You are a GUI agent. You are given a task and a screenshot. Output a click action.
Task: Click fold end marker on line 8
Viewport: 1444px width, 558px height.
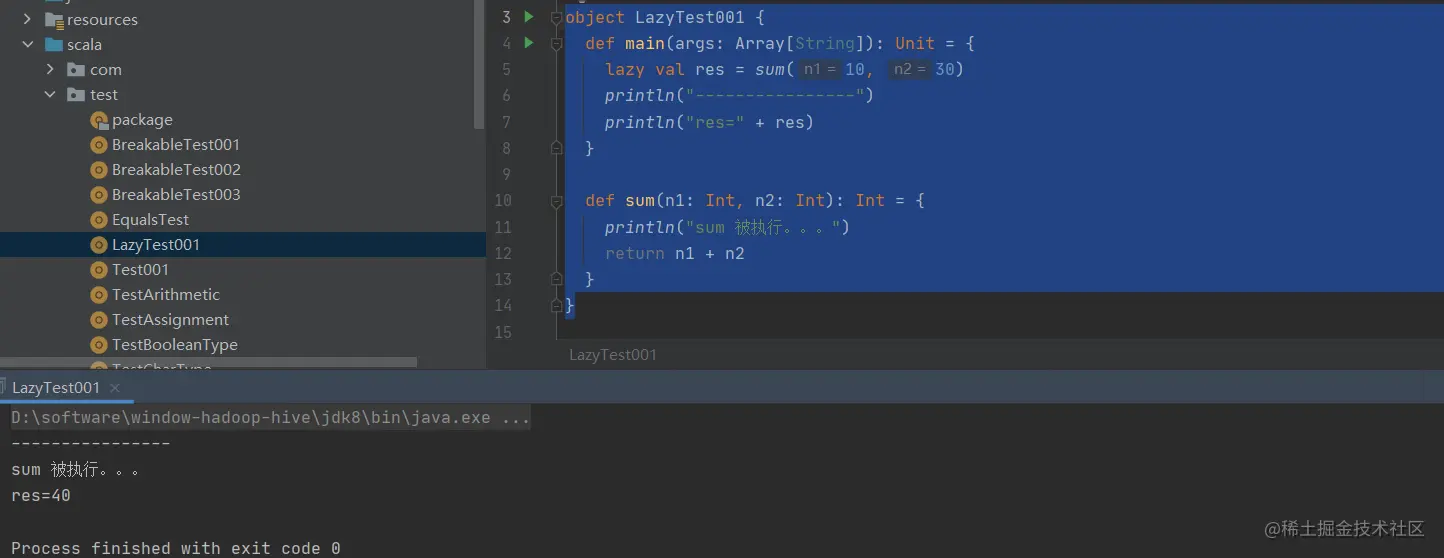557,148
